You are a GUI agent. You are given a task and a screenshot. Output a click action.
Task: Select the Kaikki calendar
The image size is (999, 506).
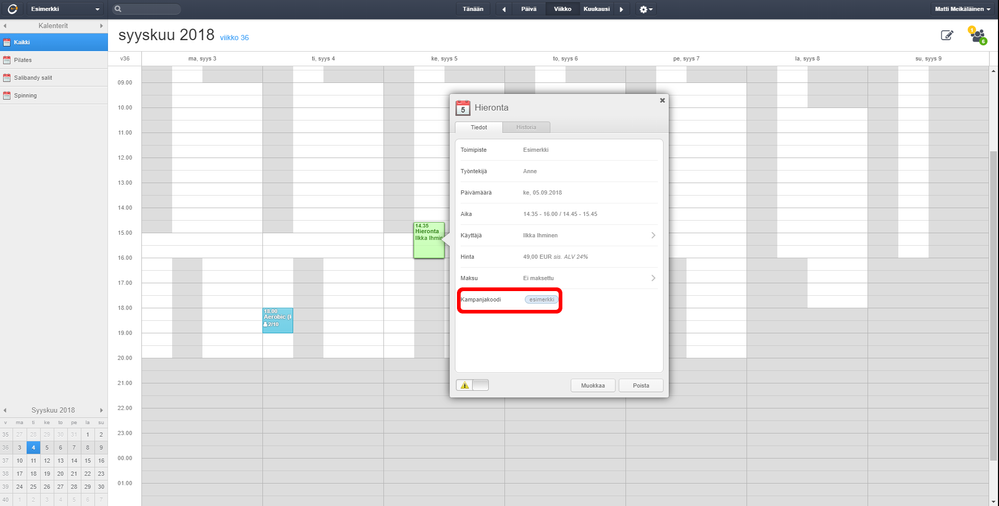(x=54, y=42)
